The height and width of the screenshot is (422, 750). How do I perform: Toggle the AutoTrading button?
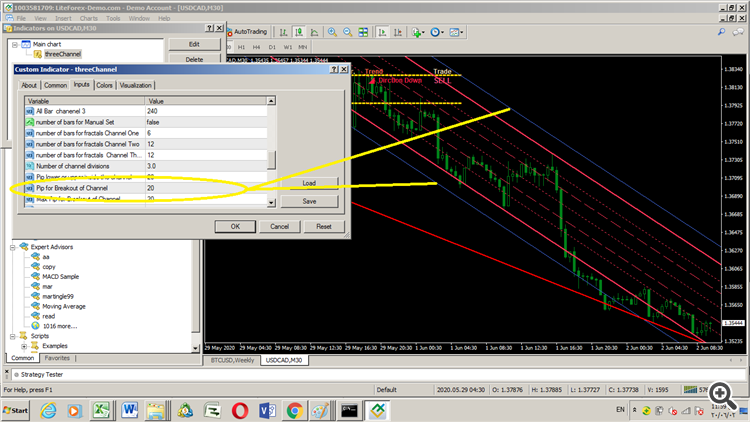point(247,32)
